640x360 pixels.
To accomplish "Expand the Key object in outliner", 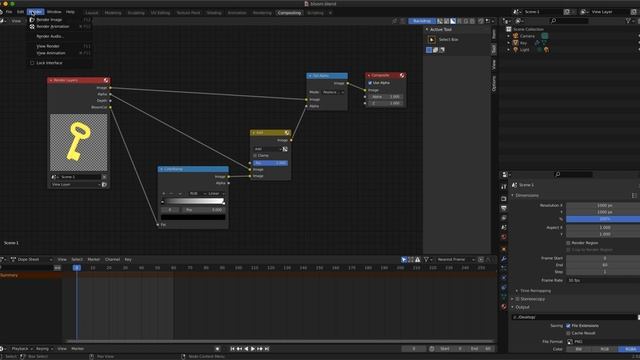I will tap(509, 43).
